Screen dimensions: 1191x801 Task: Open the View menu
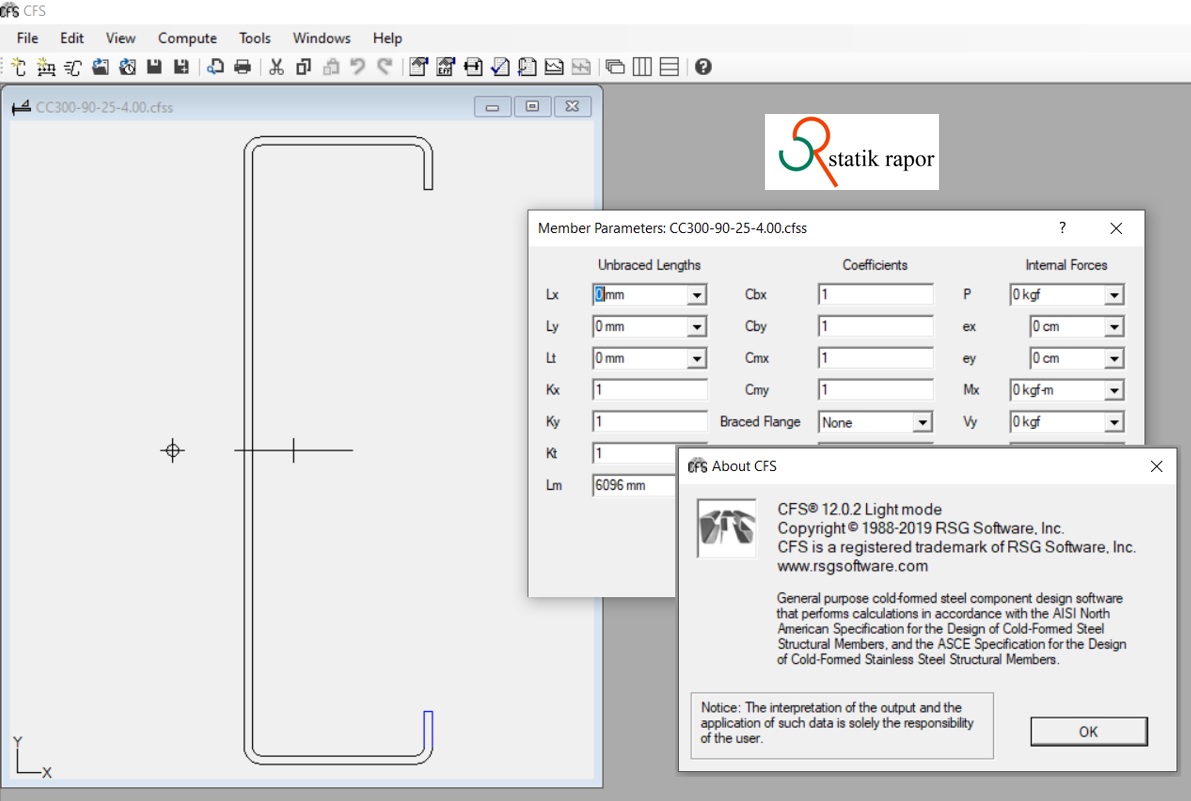[x=120, y=38]
